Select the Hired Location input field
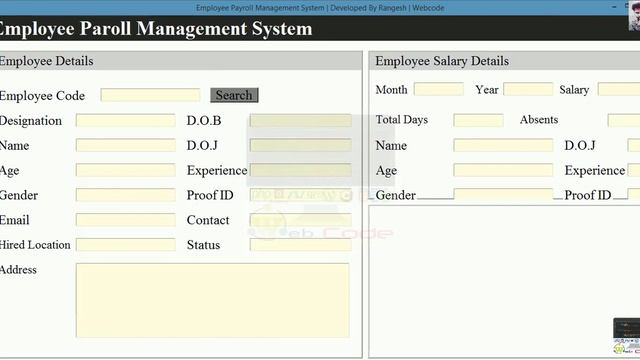Screen dimensions: 640x360 (126, 245)
